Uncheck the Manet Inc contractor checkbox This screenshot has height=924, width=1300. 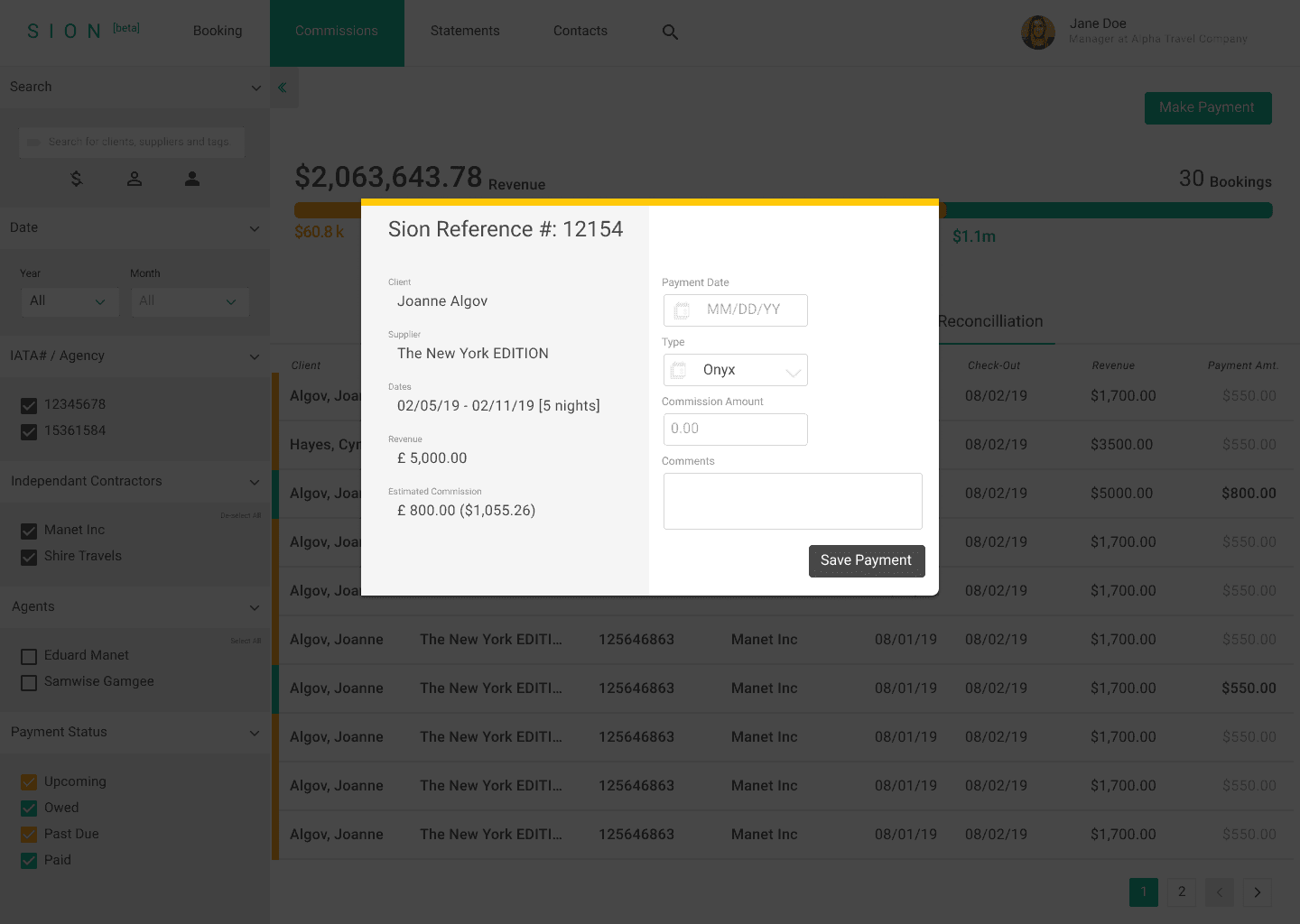(x=29, y=531)
